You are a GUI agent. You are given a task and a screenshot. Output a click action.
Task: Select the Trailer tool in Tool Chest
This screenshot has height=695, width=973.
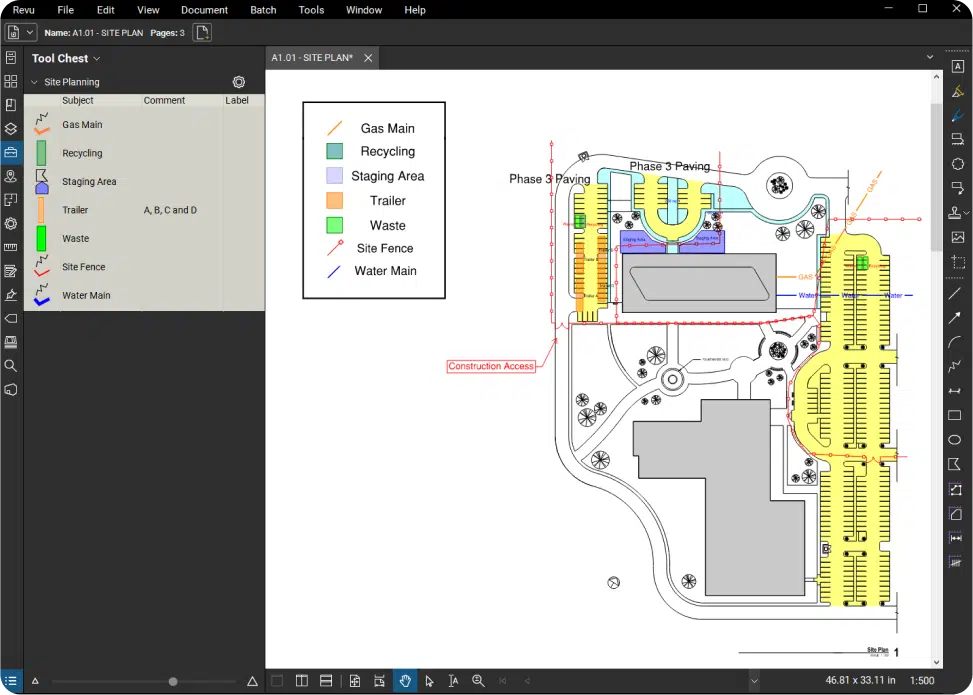(75, 210)
